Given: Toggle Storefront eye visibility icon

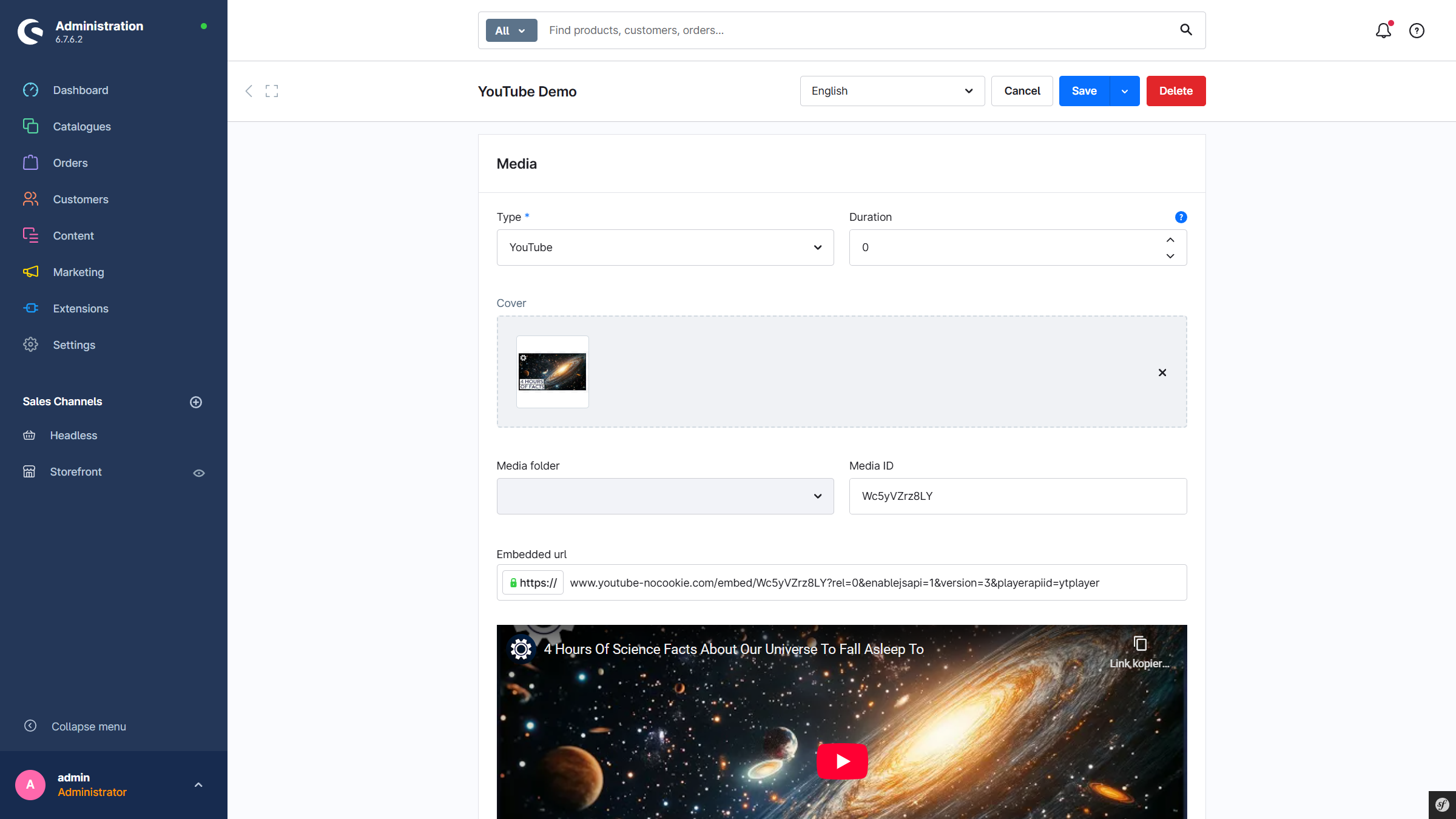Looking at the screenshot, I should click(198, 473).
